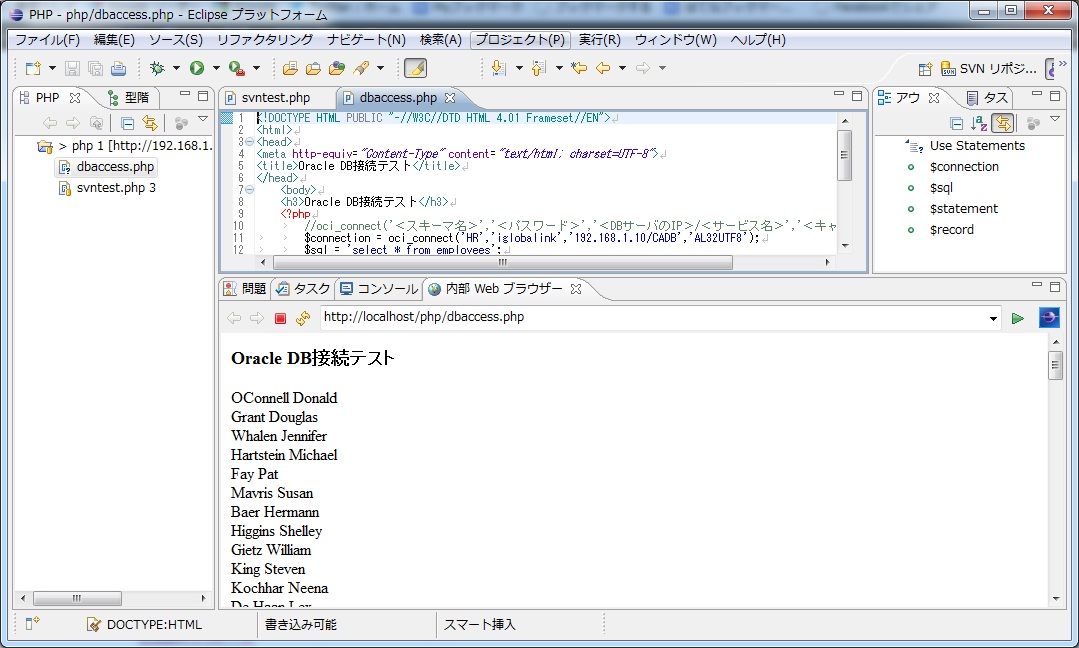The width and height of the screenshot is (1079, 648).
Task: Click the editor horizontal scrollbar thumb
Action: 503,262
